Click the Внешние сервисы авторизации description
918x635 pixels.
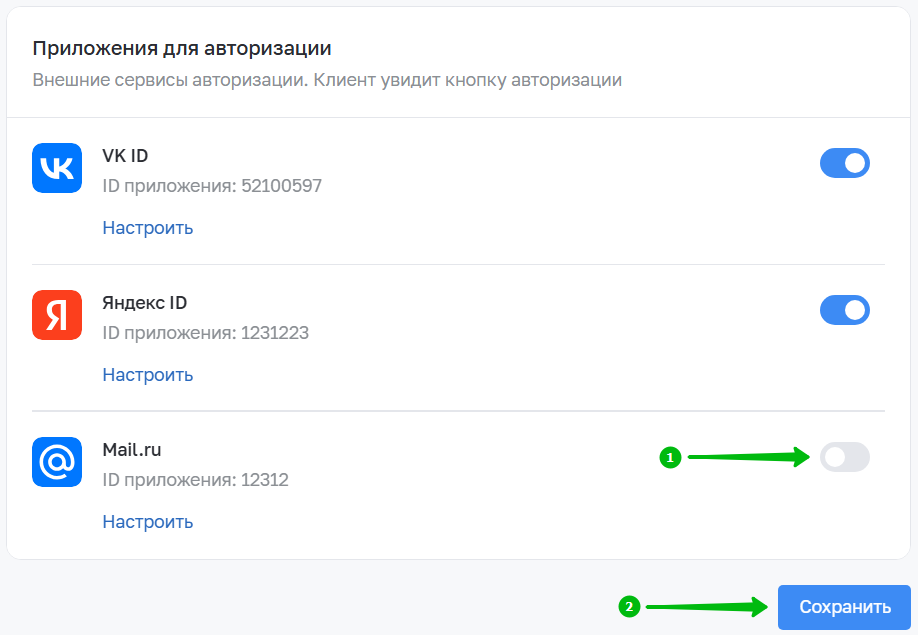click(x=327, y=80)
